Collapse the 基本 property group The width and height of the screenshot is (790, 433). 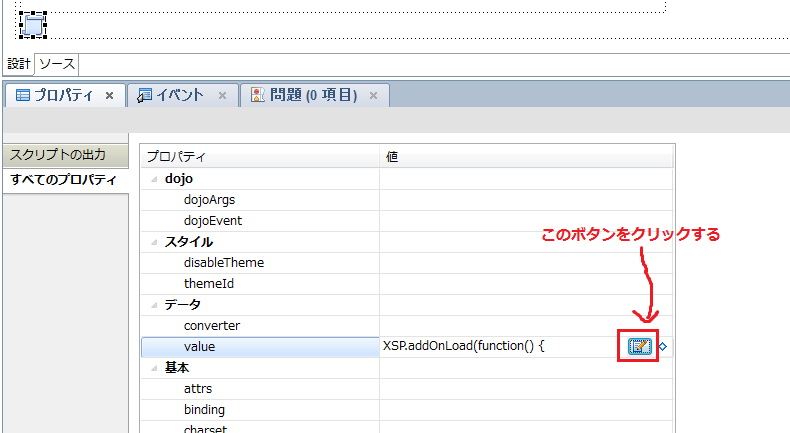coord(154,368)
